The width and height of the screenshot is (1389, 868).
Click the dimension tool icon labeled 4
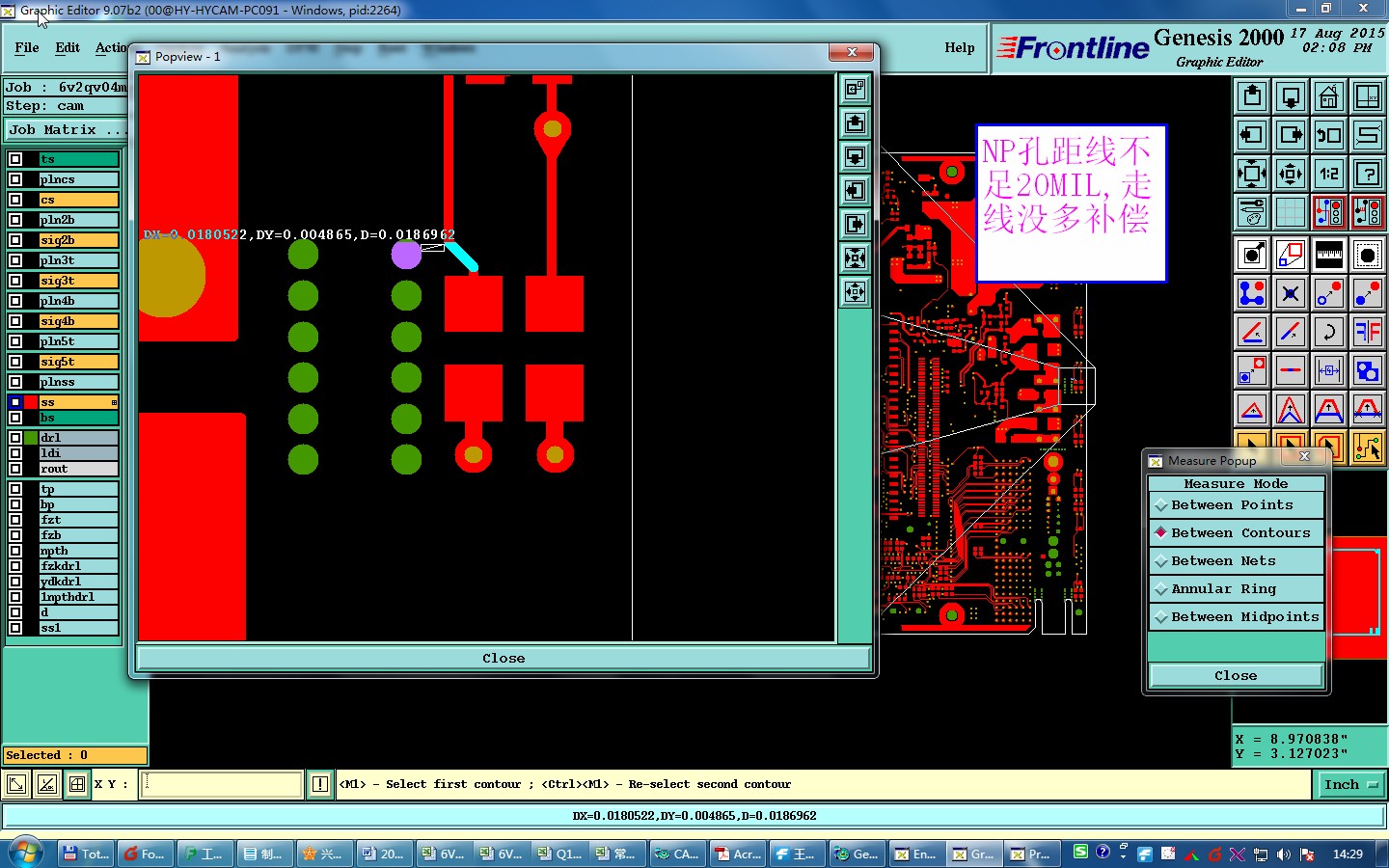[x=1329, y=370]
